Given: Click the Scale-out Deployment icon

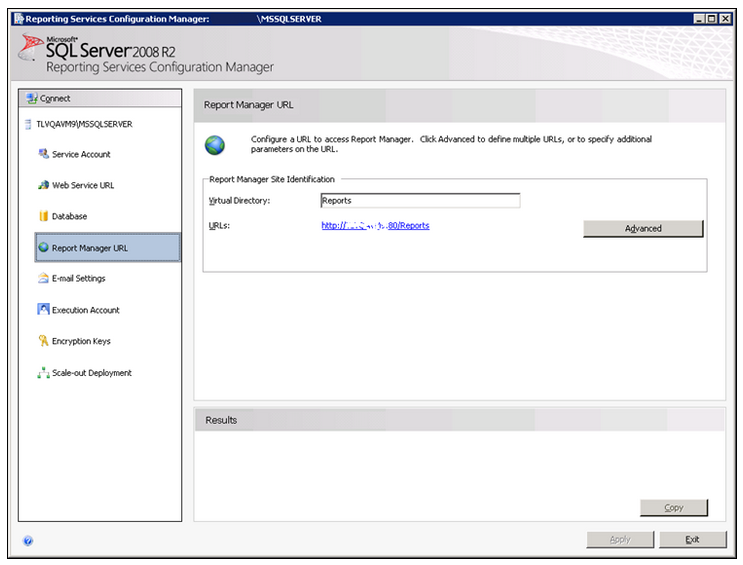Looking at the screenshot, I should click(x=44, y=373).
